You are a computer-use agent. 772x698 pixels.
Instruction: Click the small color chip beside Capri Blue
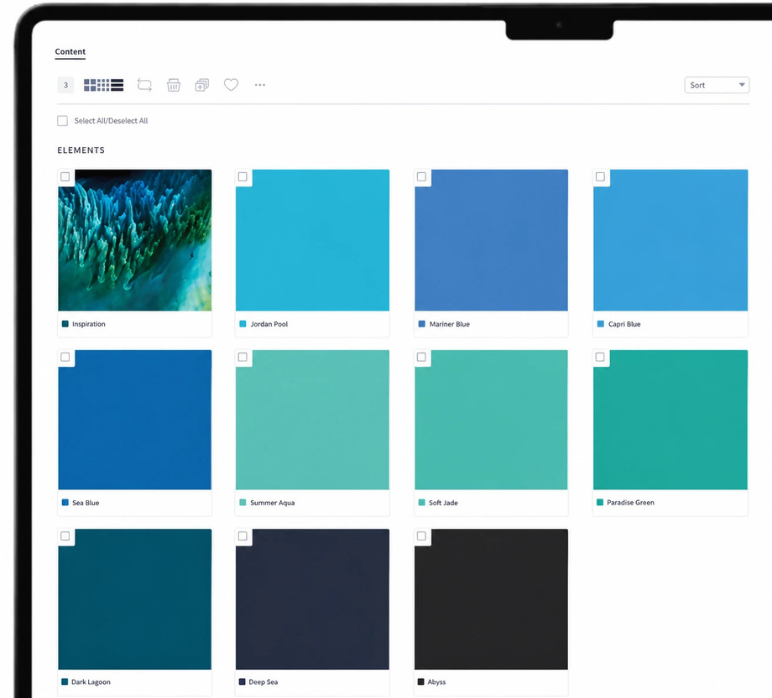coord(600,324)
